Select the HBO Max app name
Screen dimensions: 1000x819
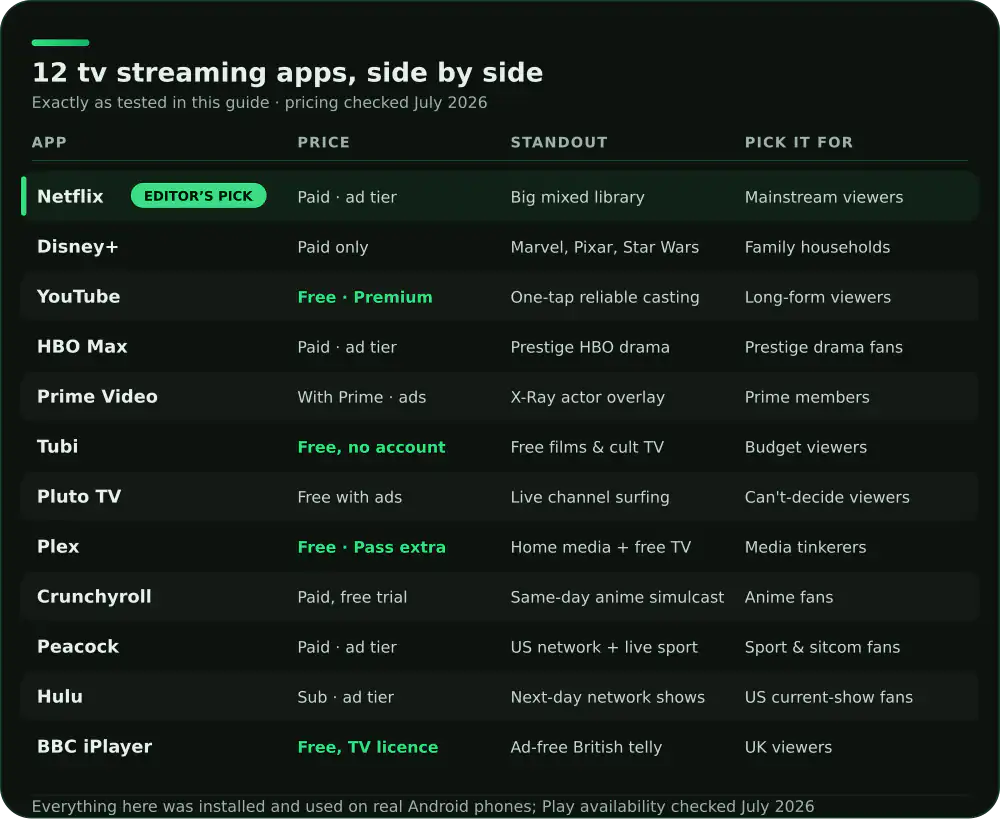tap(82, 346)
